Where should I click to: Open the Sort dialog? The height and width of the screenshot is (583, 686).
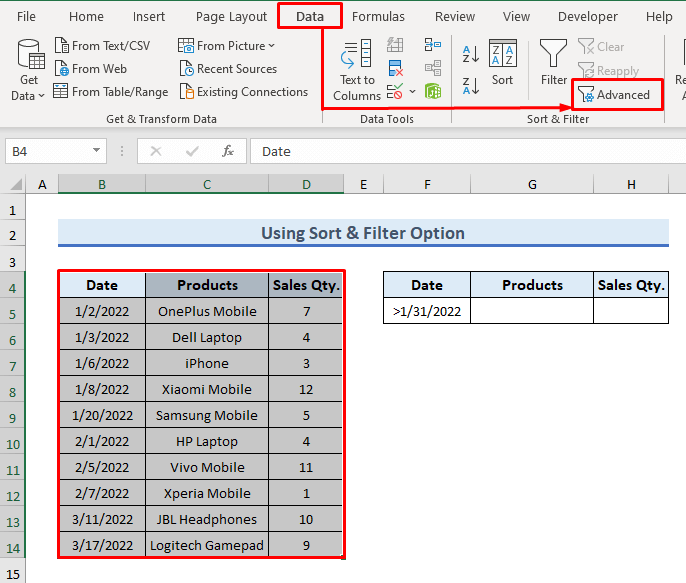(x=502, y=64)
